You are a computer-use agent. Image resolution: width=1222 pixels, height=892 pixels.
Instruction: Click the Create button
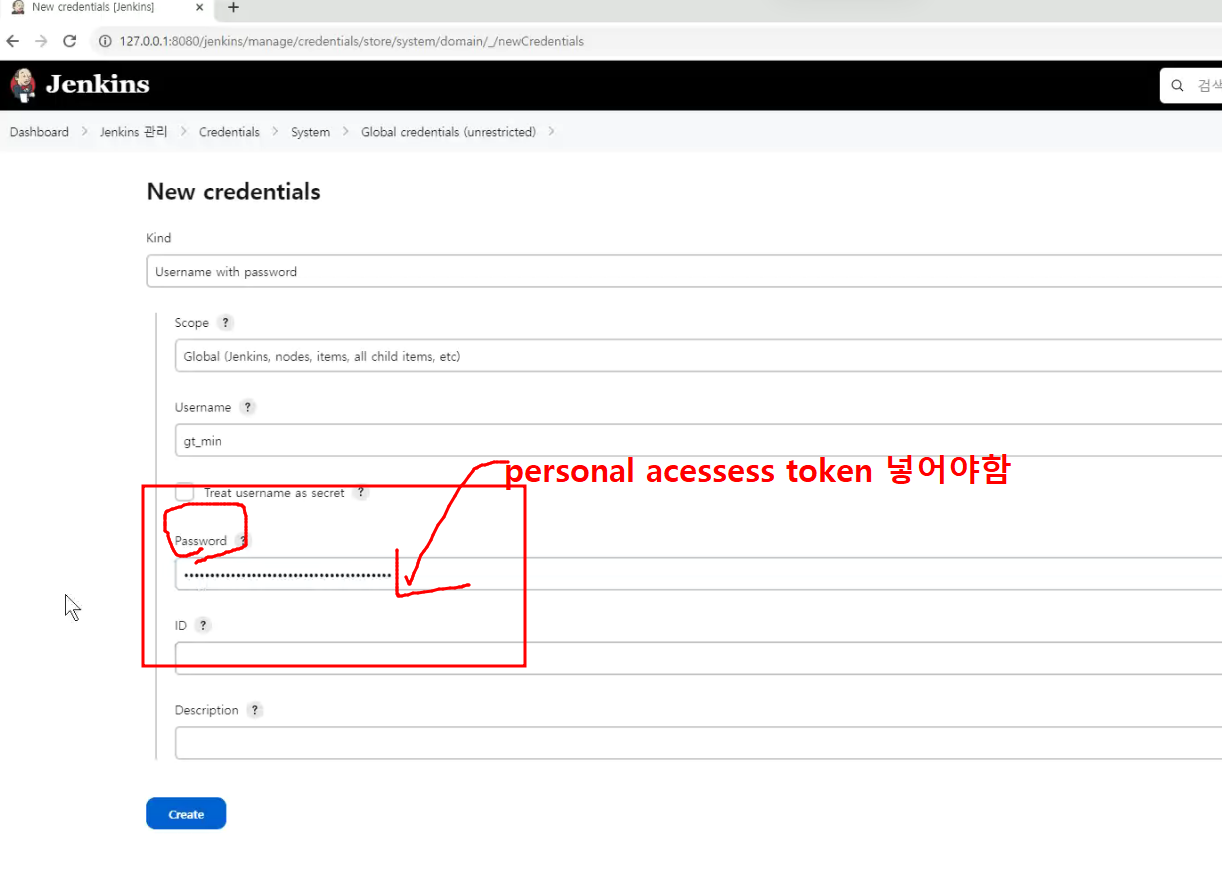click(x=186, y=814)
